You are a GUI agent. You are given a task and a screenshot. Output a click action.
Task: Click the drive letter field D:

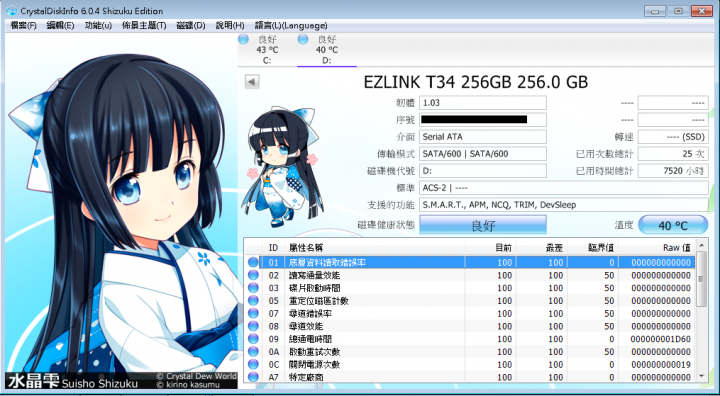[483, 170]
